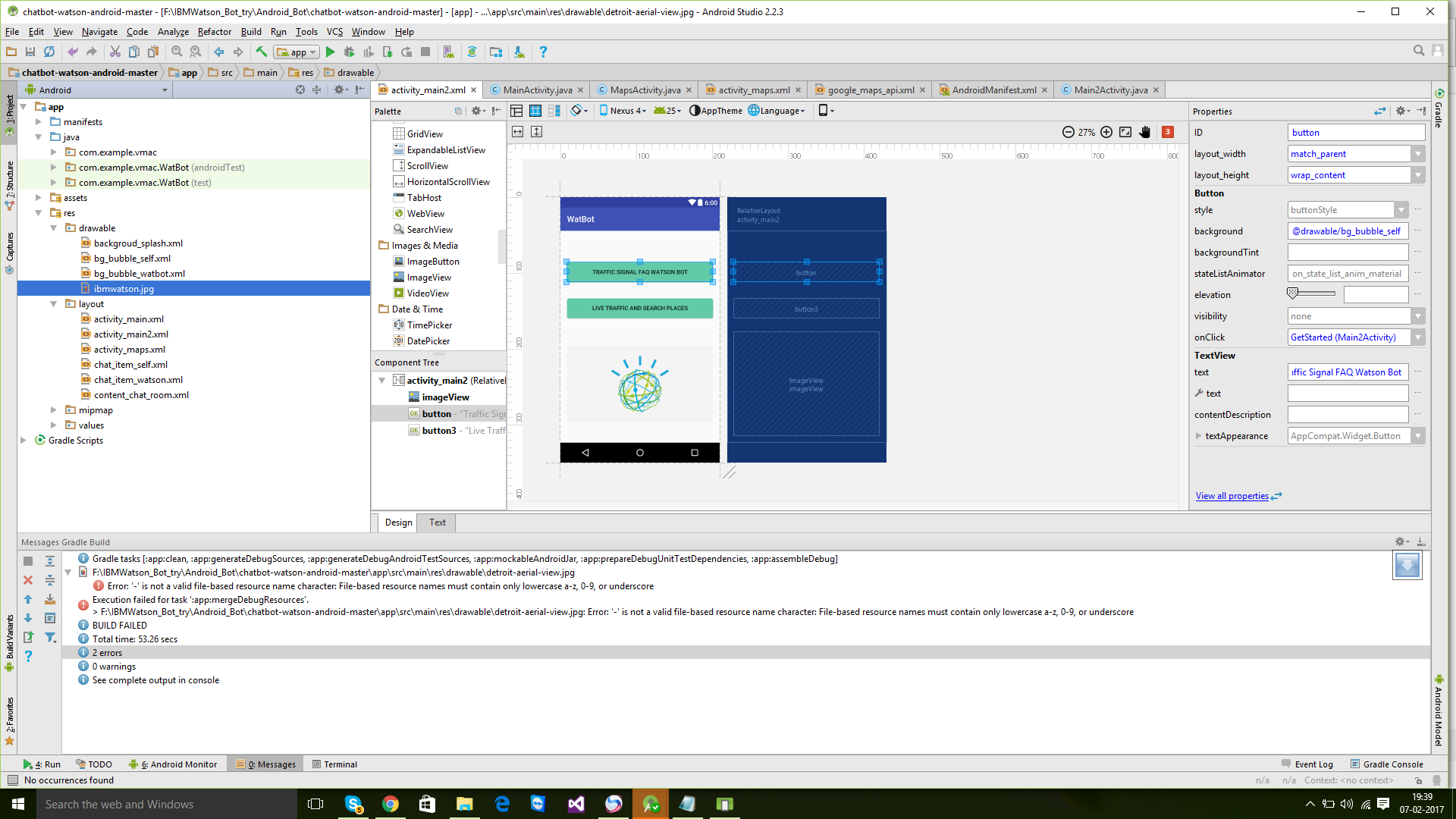Switch to the Text editor tab
The image size is (1456, 819).
click(438, 522)
